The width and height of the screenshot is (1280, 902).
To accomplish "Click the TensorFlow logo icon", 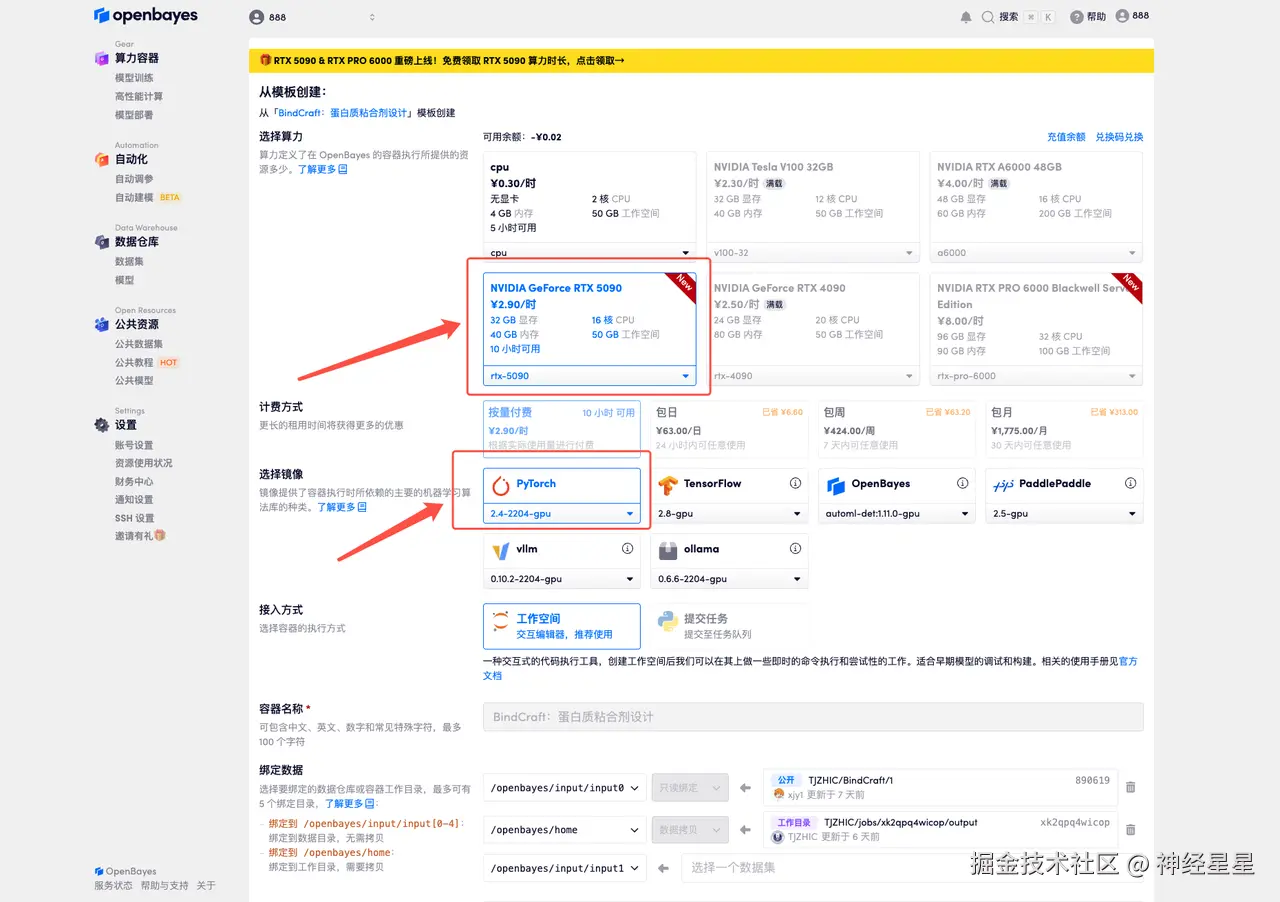I will pos(668,485).
